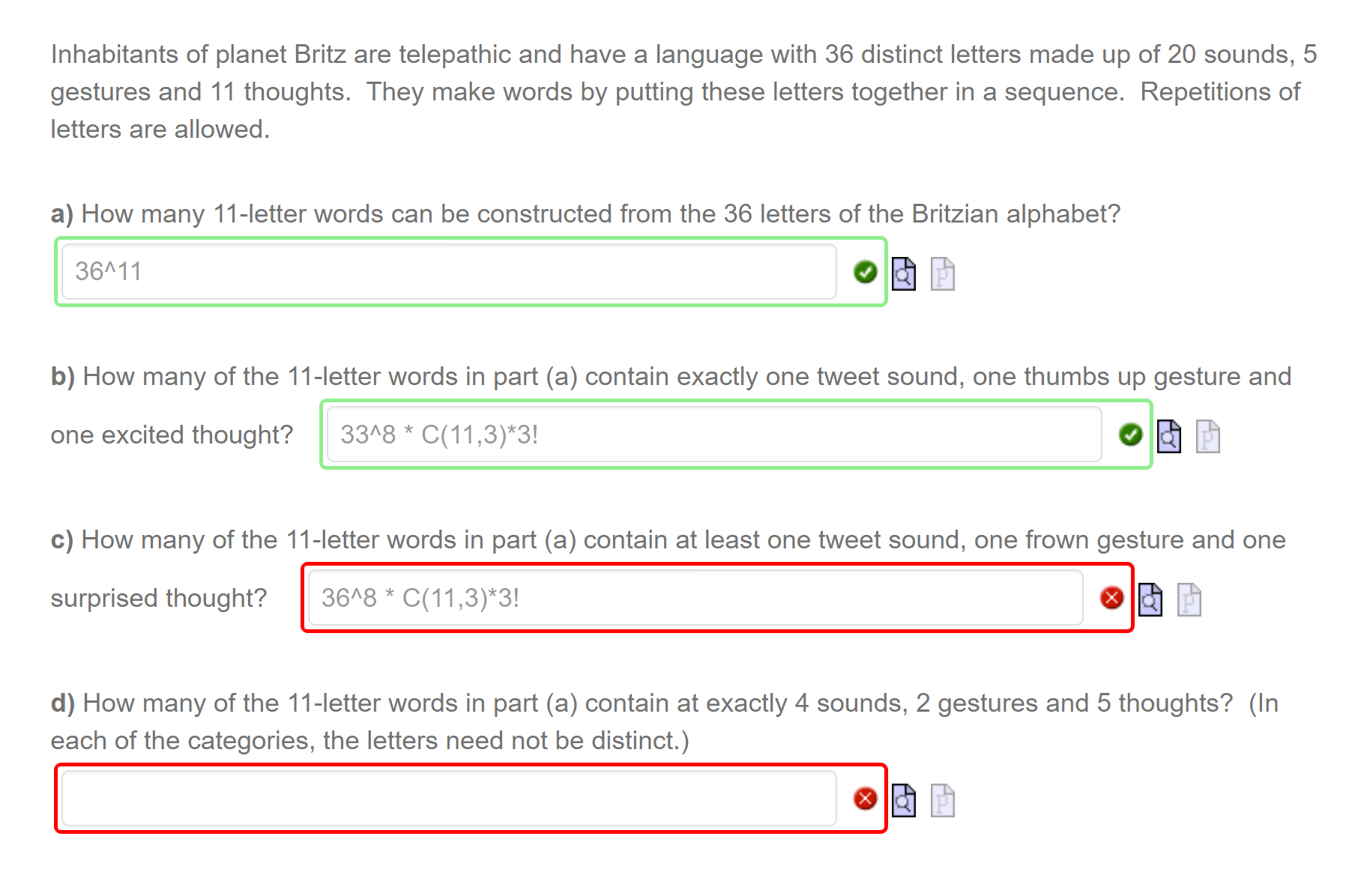
Task: Click the red X beside the empty part d box
Action: coord(866,799)
